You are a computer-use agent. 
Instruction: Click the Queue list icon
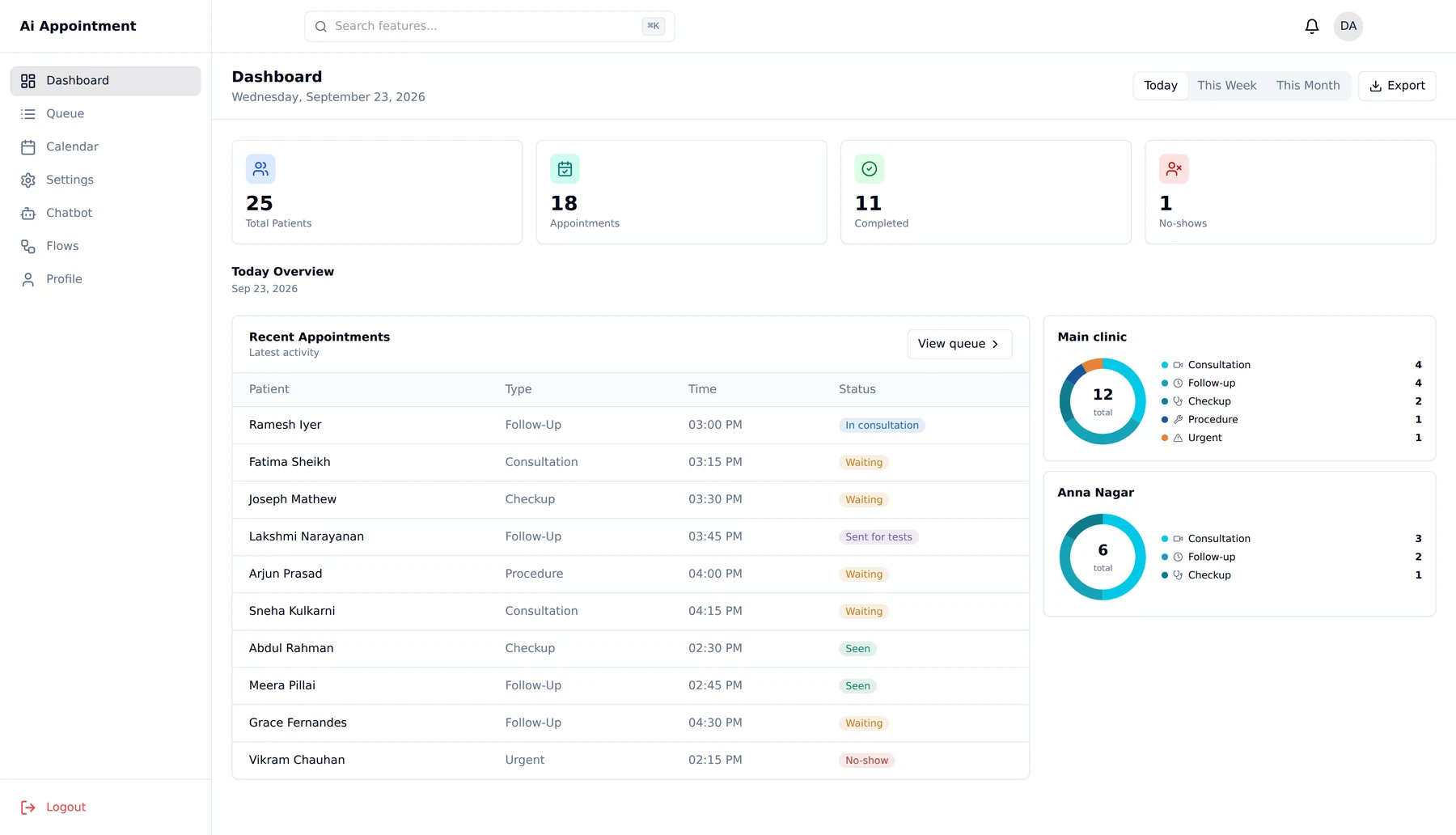point(28,114)
